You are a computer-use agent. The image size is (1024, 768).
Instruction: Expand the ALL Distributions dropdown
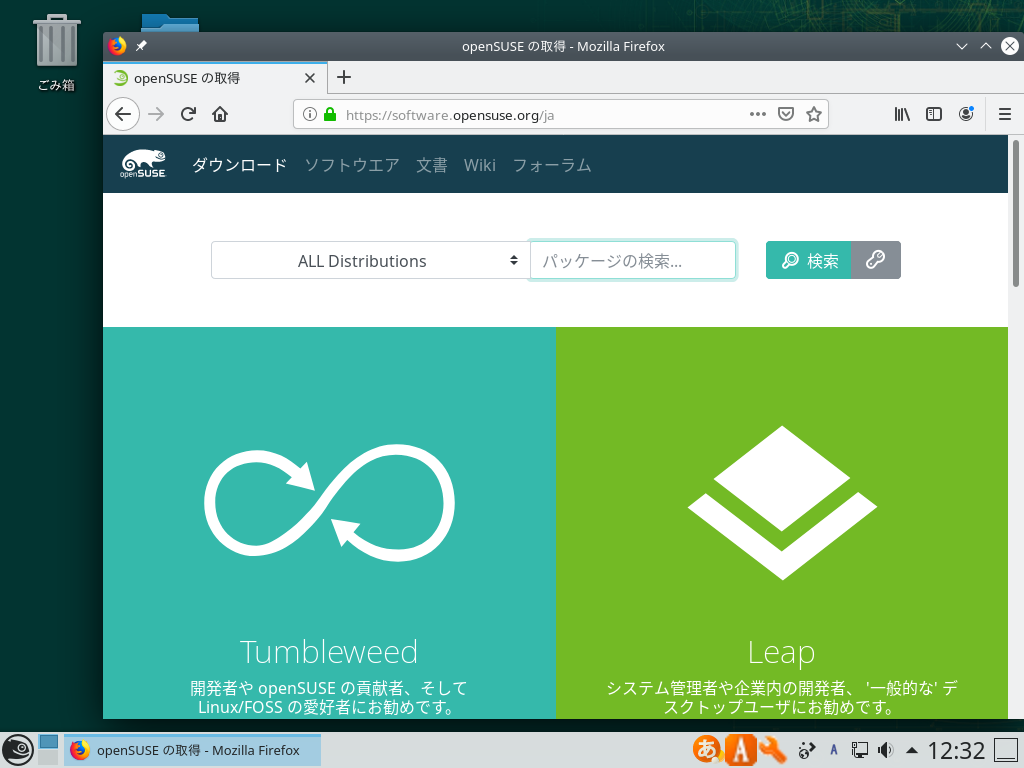(370, 261)
